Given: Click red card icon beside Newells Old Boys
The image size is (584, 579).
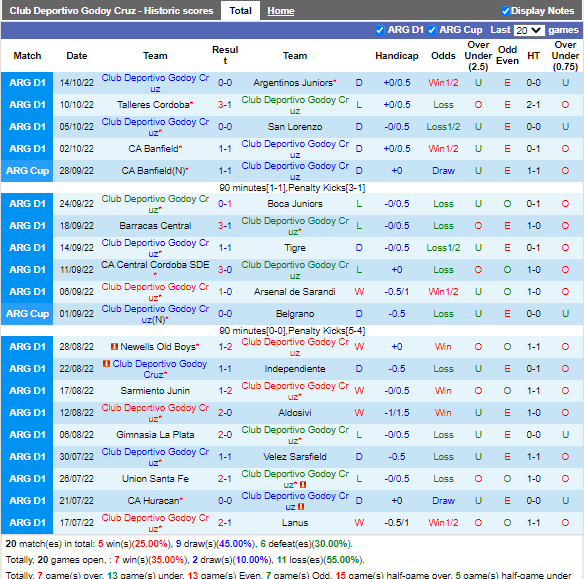Looking at the screenshot, I should (x=114, y=346).
